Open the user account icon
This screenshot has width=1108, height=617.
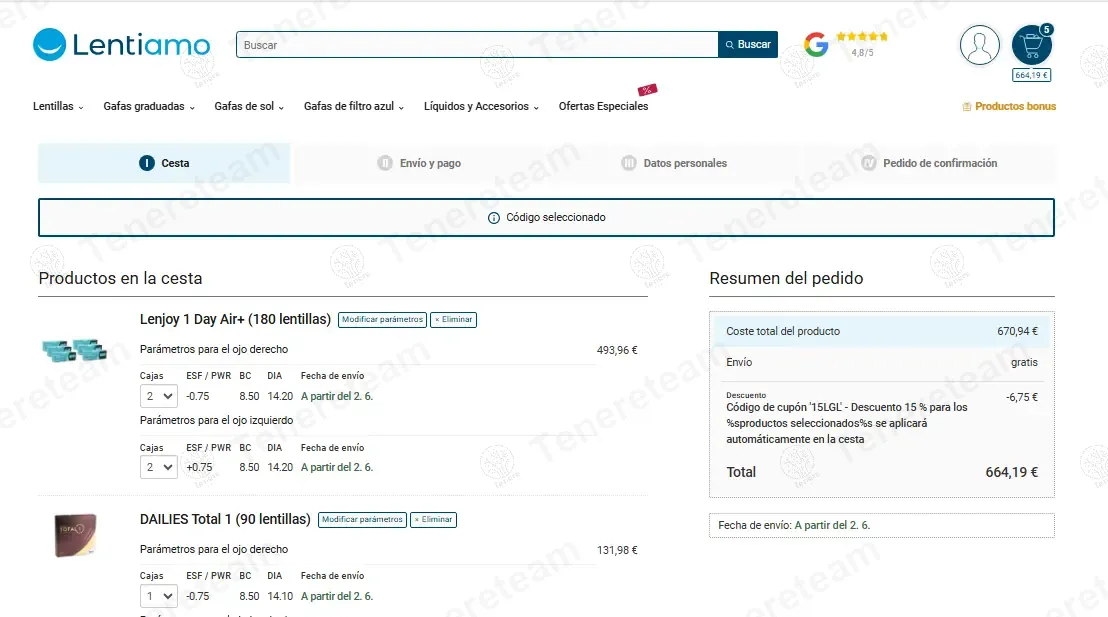(979, 45)
